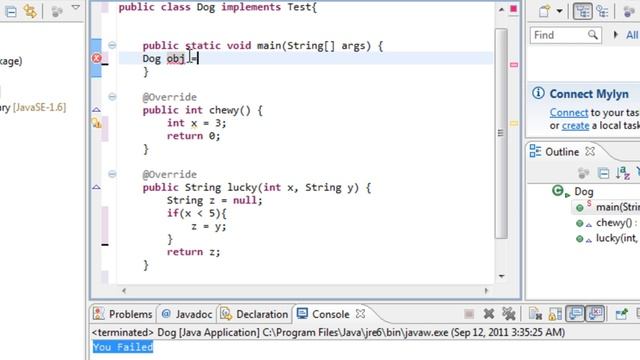Select Dog class in Outline tree
The height and width of the screenshot is (360, 640).
click(583, 191)
